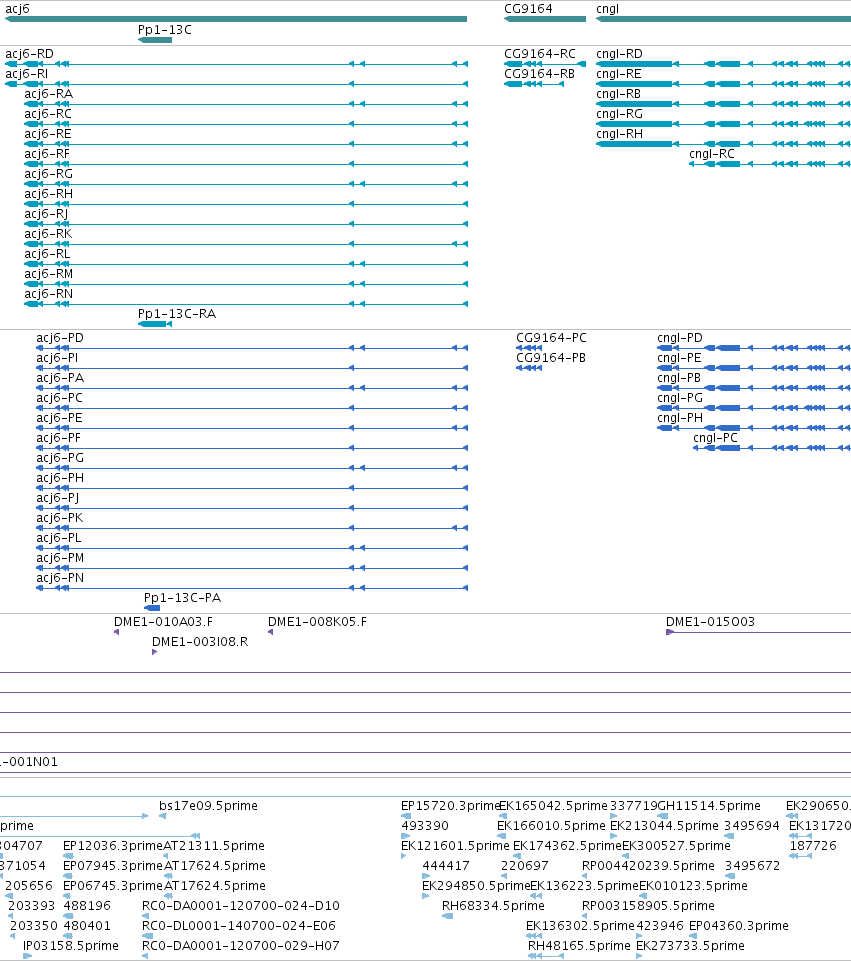Click the RC0-DA0001-120700-024-D10 label

tap(241, 906)
